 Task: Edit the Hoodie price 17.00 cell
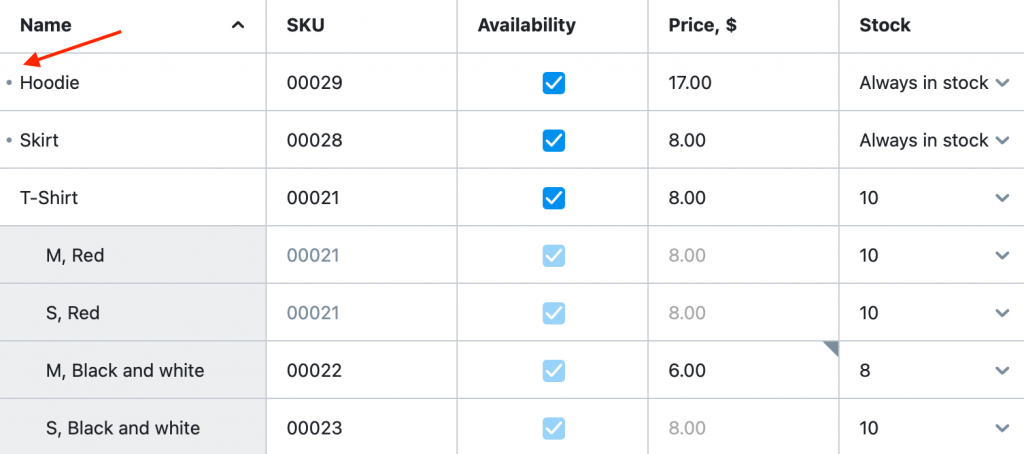pos(743,82)
